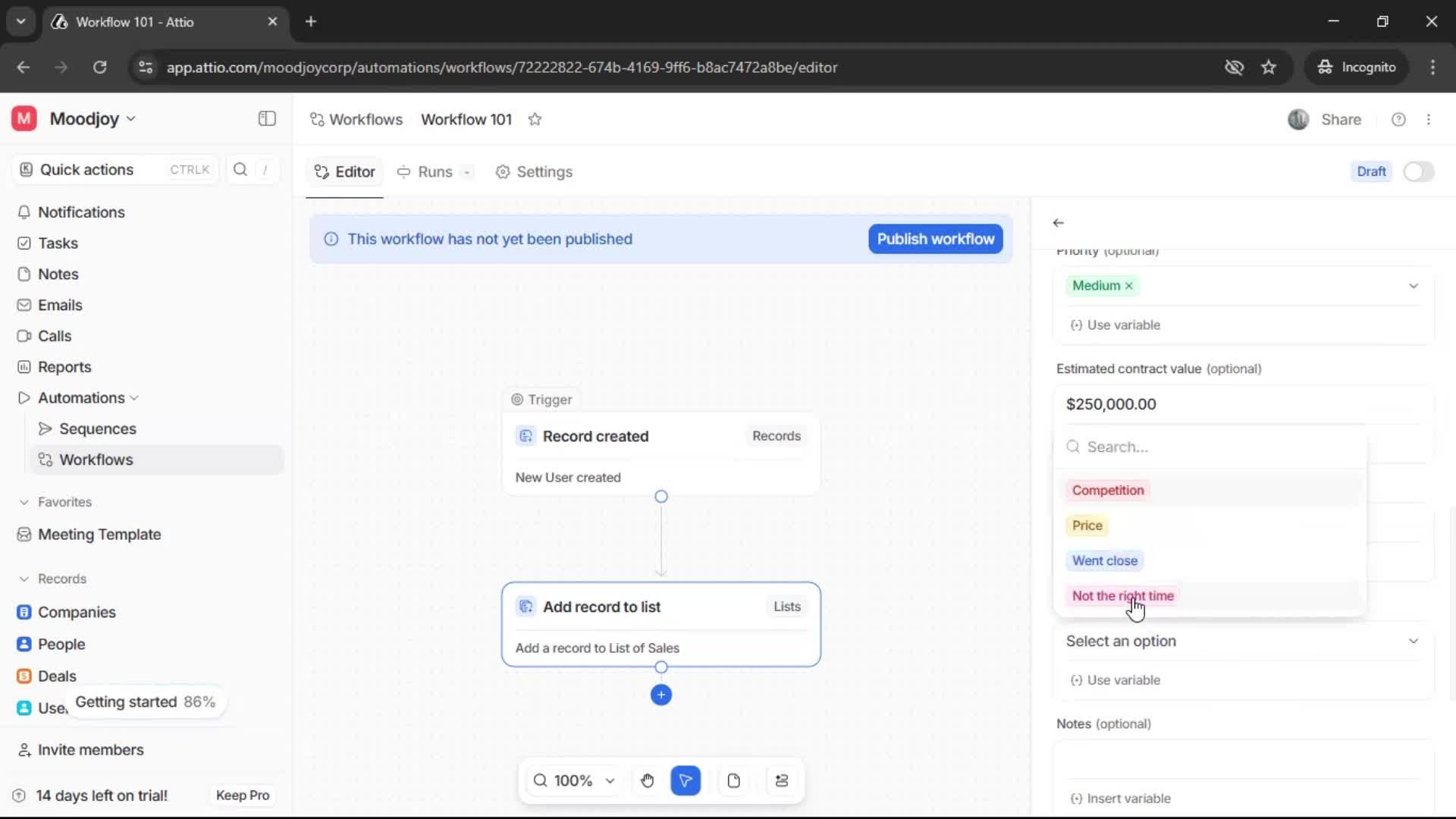Image resolution: width=1456 pixels, height=819 pixels.
Task: Expand the Automations section in sidebar
Action: click(x=134, y=397)
